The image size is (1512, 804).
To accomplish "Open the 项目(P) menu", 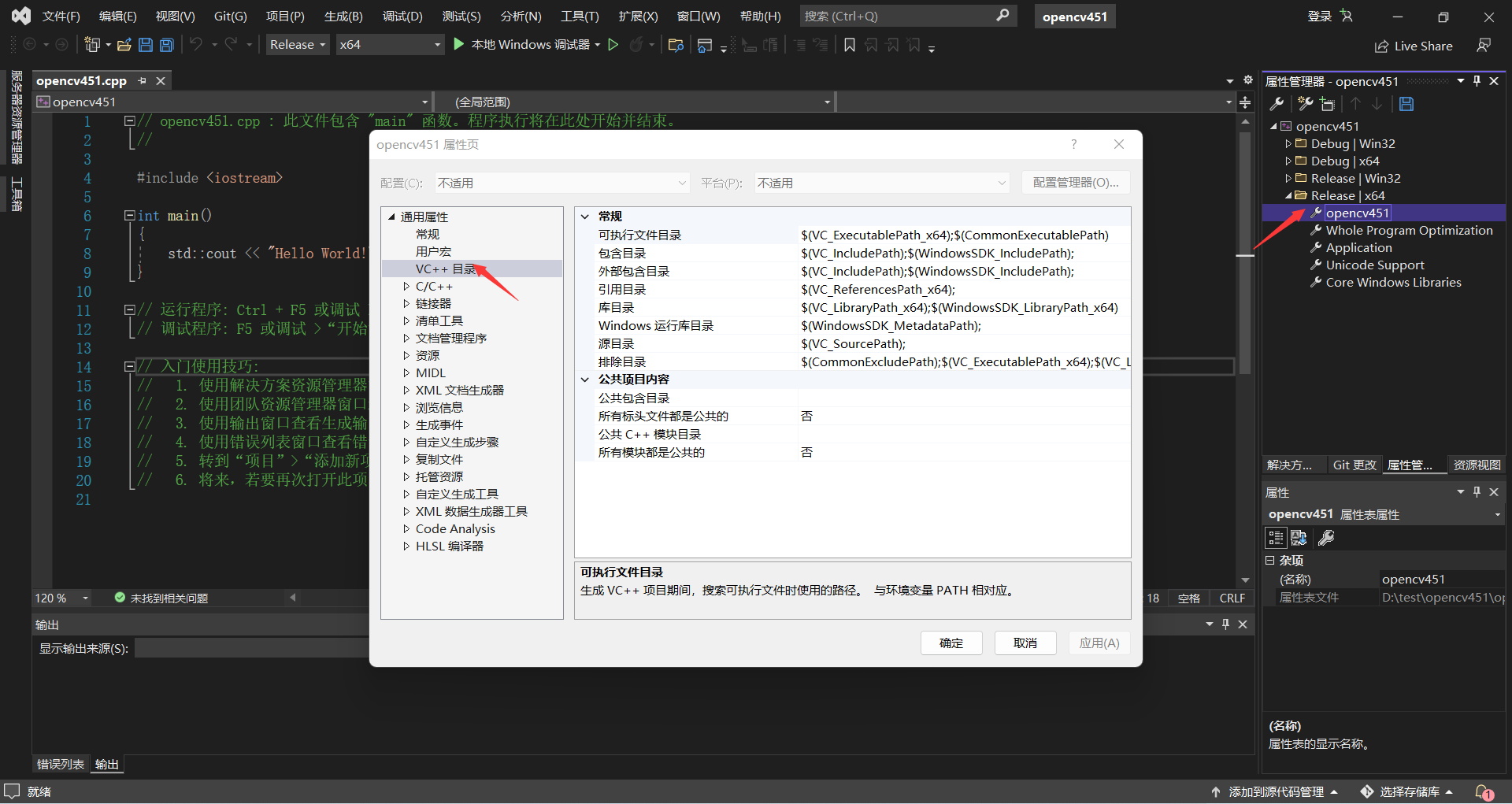I will [284, 16].
